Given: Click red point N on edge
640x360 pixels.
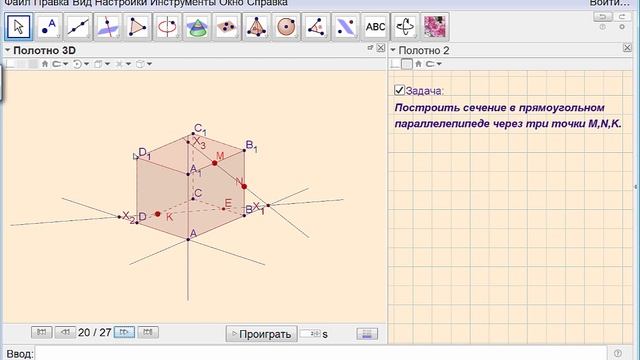Looking at the screenshot, I should coord(244,187).
